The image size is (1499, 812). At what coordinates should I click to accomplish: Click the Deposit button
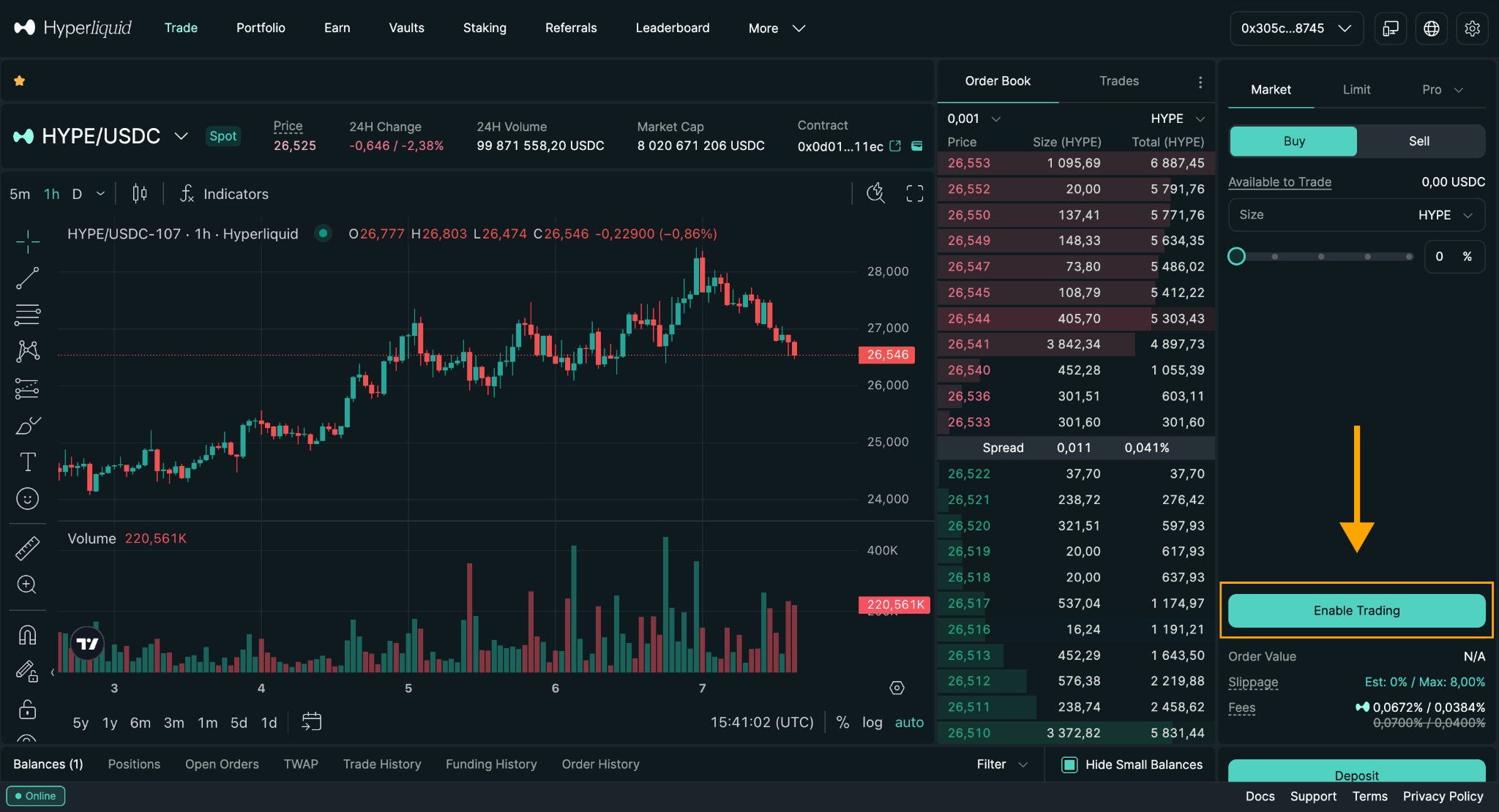[x=1356, y=771]
